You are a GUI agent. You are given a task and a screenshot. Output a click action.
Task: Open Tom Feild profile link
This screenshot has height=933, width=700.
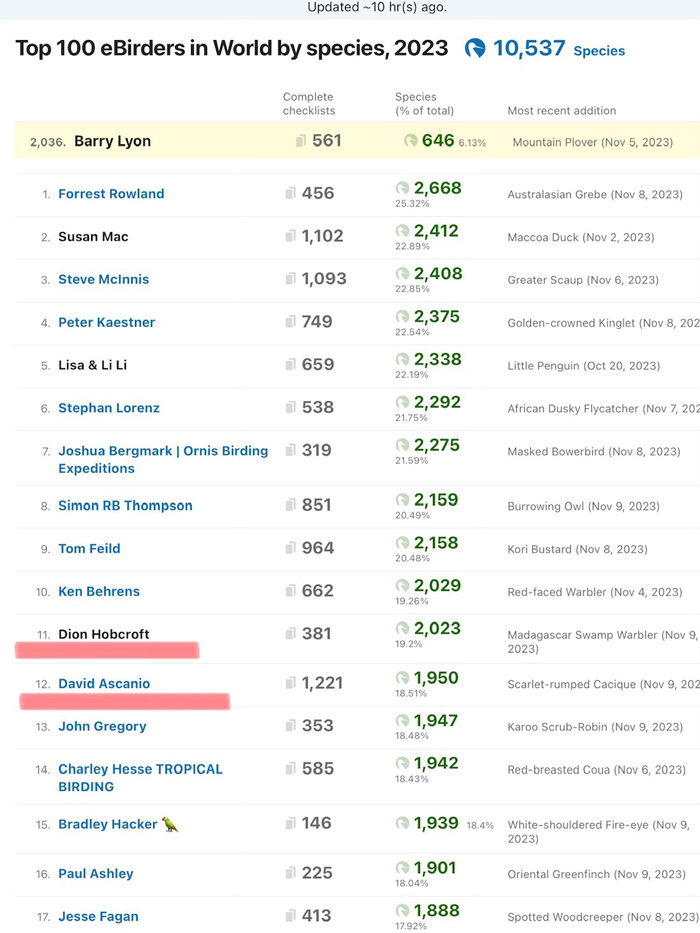[x=89, y=549]
